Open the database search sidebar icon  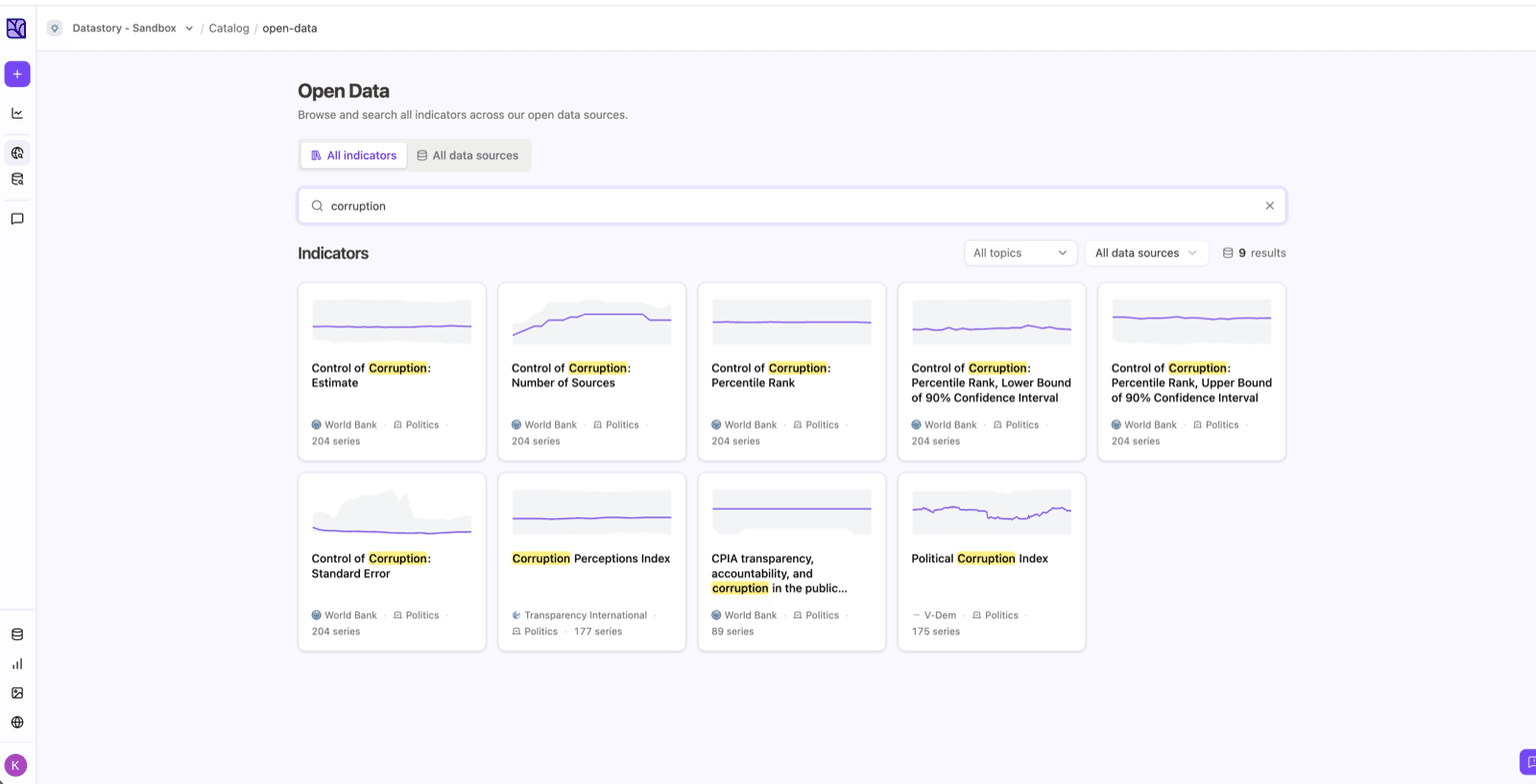(17, 179)
